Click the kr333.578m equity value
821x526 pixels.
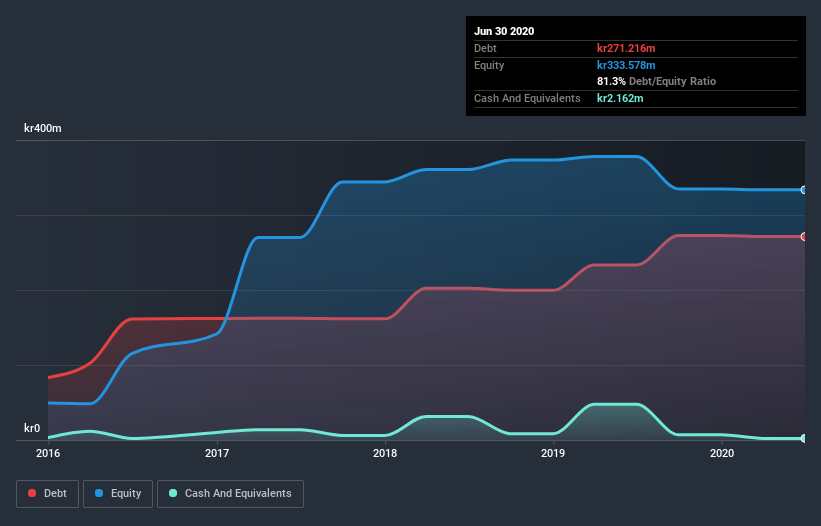click(x=626, y=65)
